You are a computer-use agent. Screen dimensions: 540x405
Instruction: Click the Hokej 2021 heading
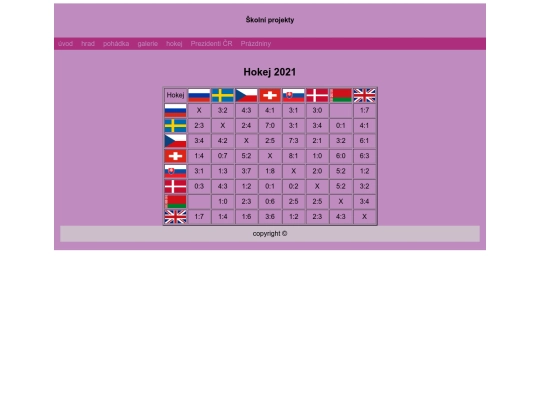[270, 72]
